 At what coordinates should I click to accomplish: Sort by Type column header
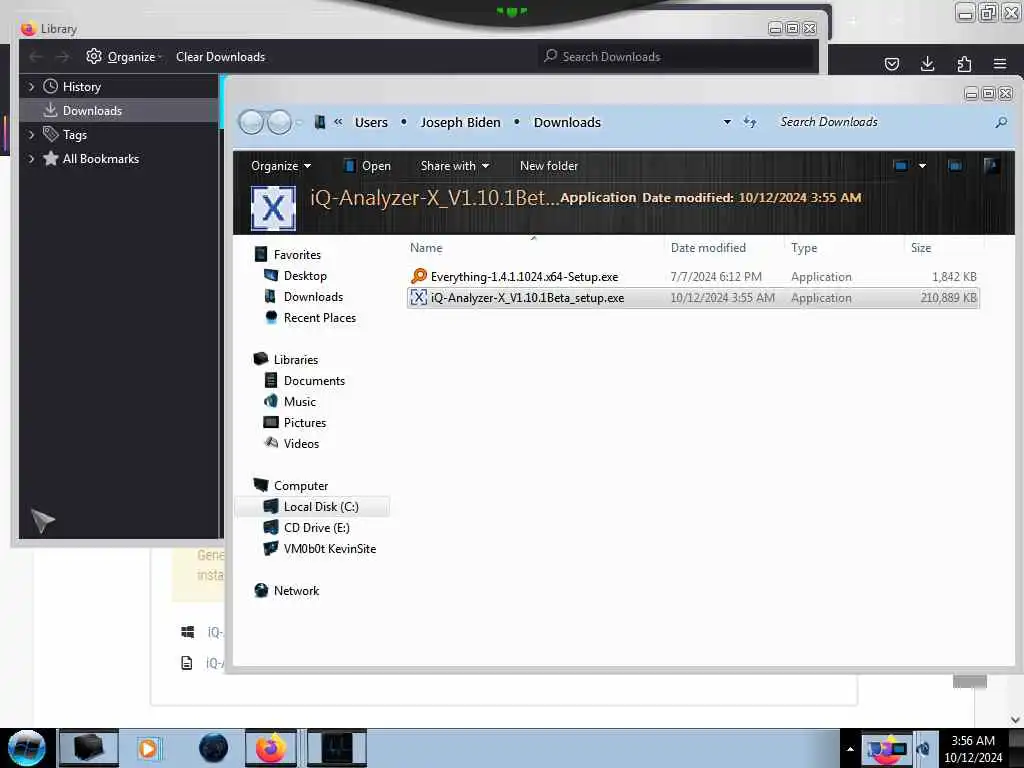804,248
